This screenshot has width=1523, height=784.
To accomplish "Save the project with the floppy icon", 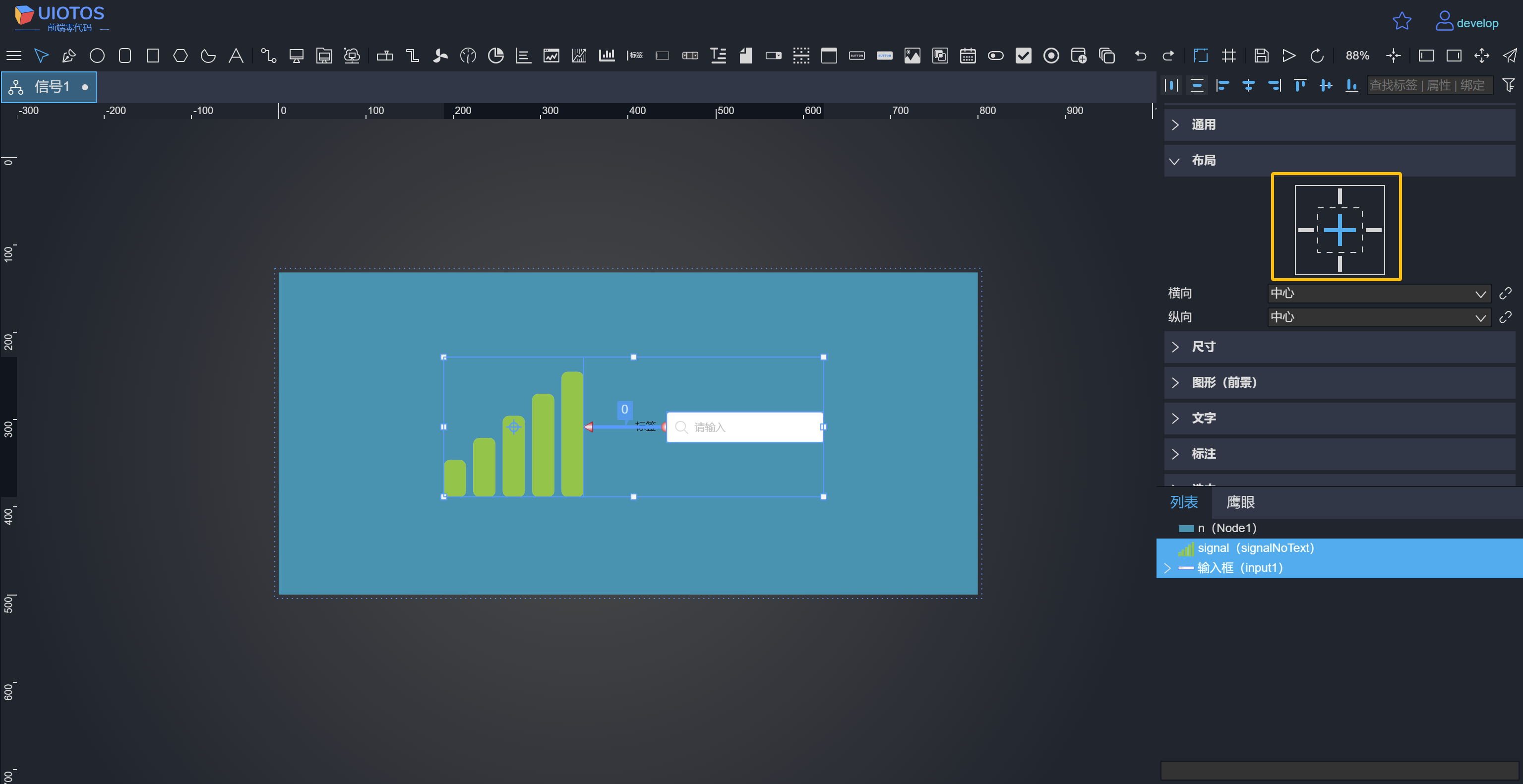I will (x=1261, y=56).
